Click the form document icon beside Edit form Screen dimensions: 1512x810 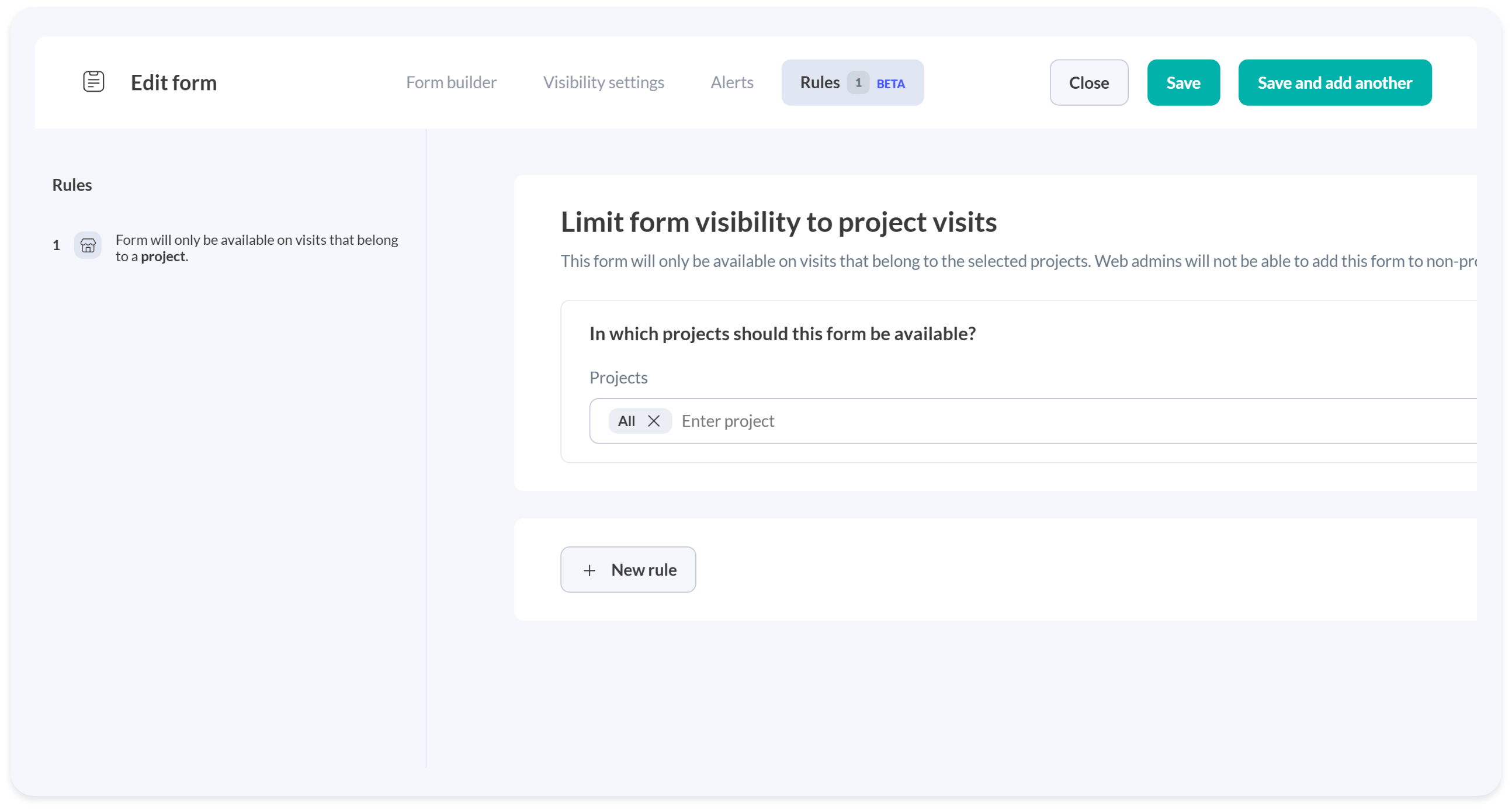93,82
